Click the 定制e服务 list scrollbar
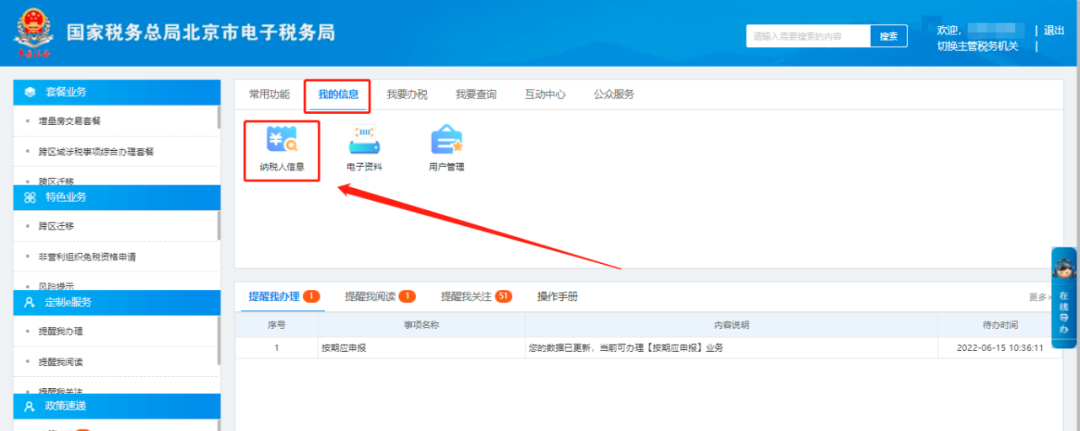 coord(219,340)
